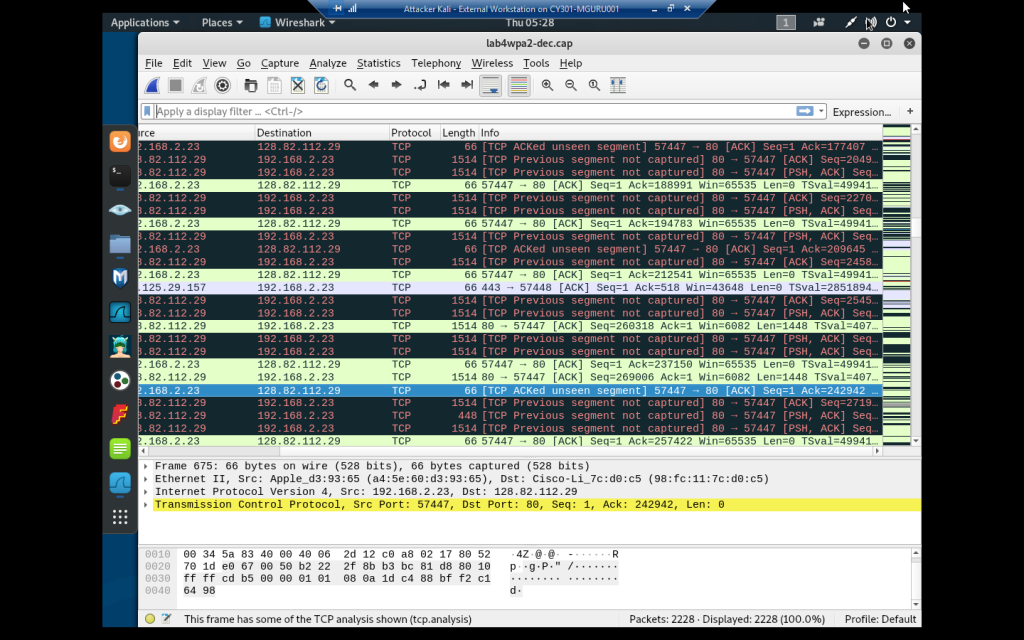1024x640 pixels.
Task: Click the Restart current capture icon
Action: pos(199,86)
